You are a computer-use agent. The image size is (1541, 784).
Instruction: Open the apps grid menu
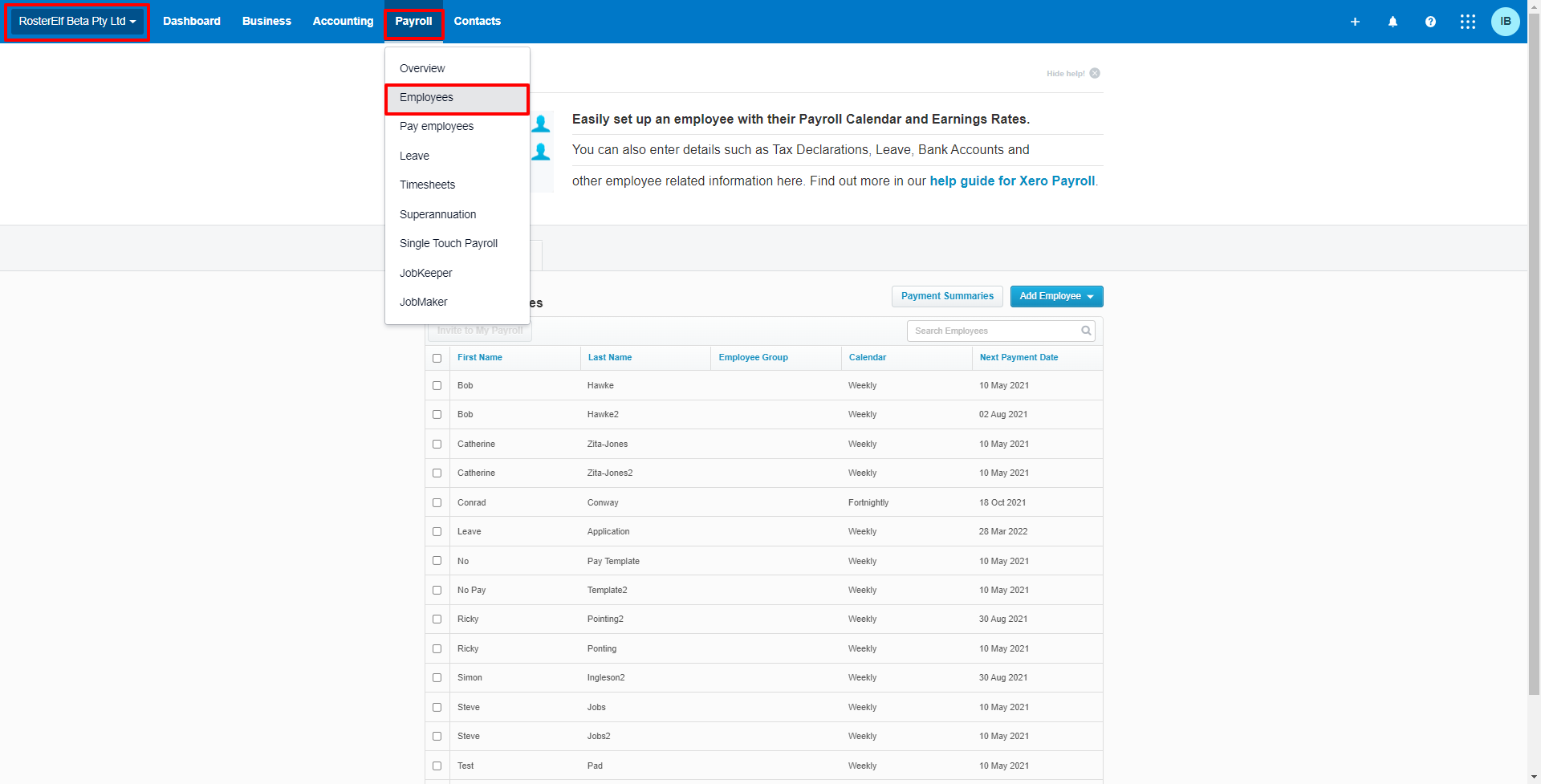click(1468, 22)
